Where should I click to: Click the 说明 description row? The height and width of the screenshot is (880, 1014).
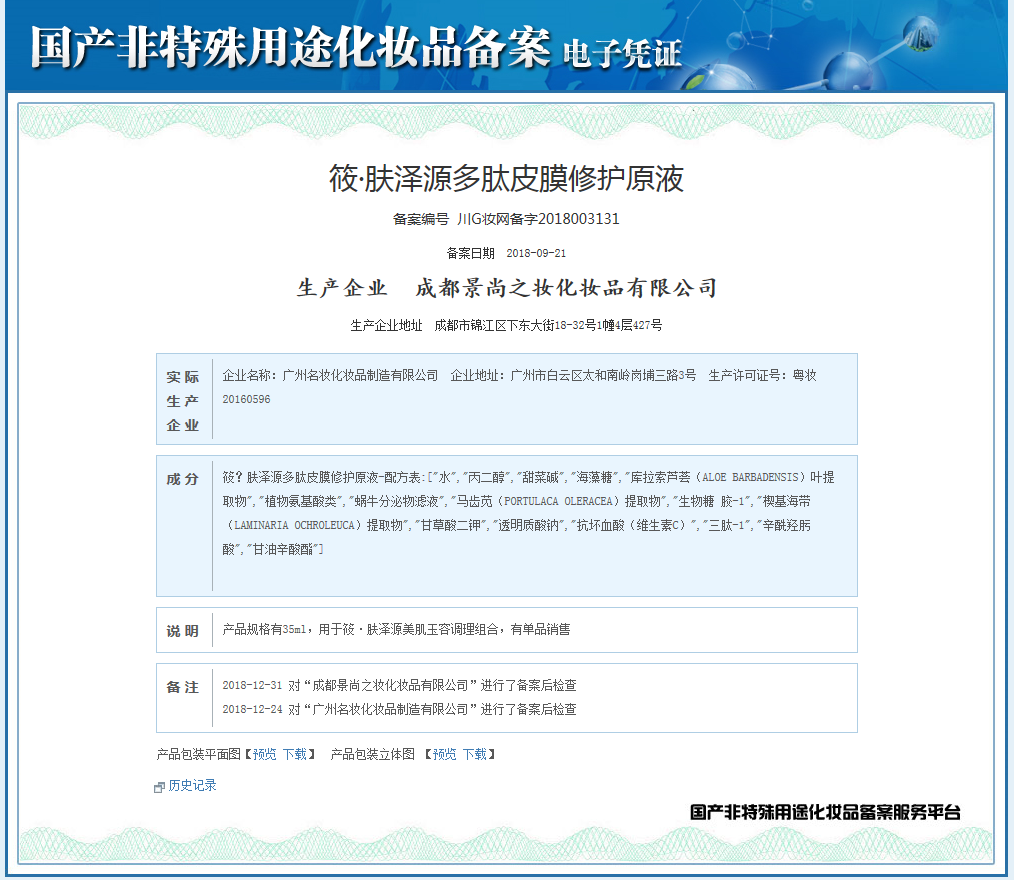(x=506, y=630)
